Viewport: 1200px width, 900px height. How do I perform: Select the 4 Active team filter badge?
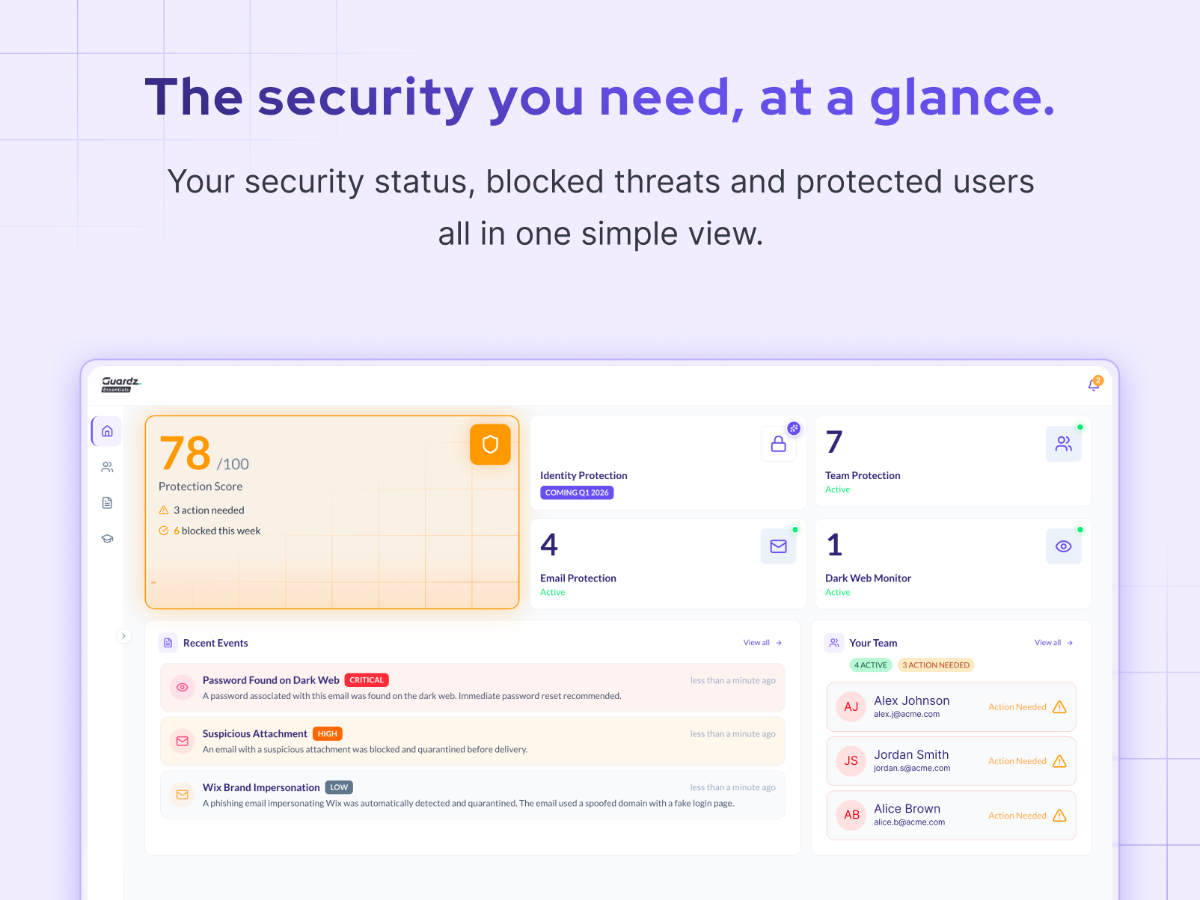click(870, 665)
